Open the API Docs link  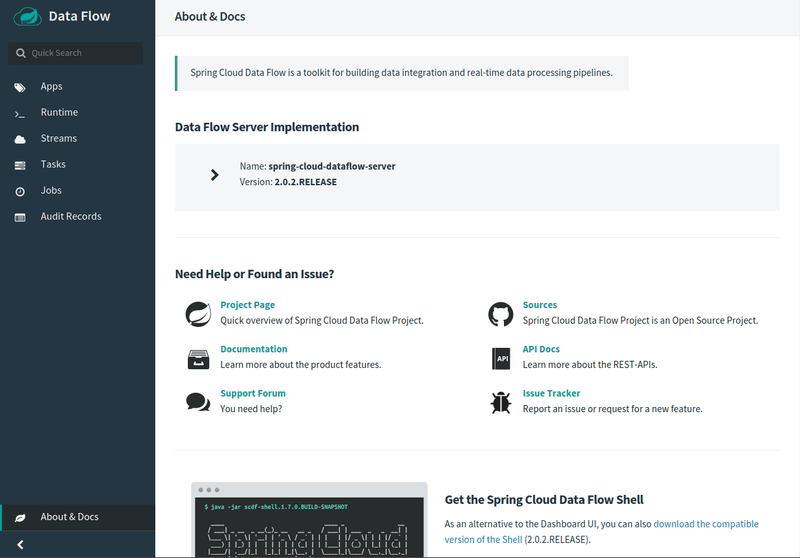[541, 349]
